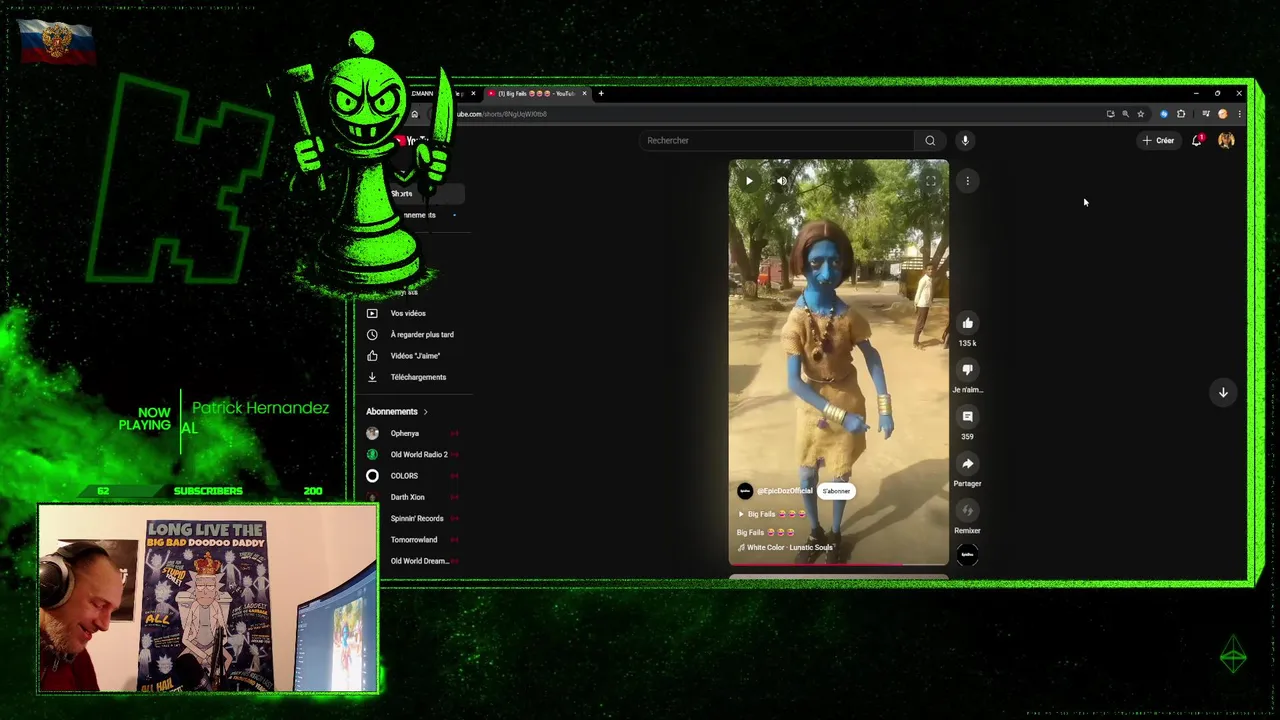Click the Big Fails playlist link with play arrow
This screenshot has width=1280, height=720.
click(x=772, y=514)
